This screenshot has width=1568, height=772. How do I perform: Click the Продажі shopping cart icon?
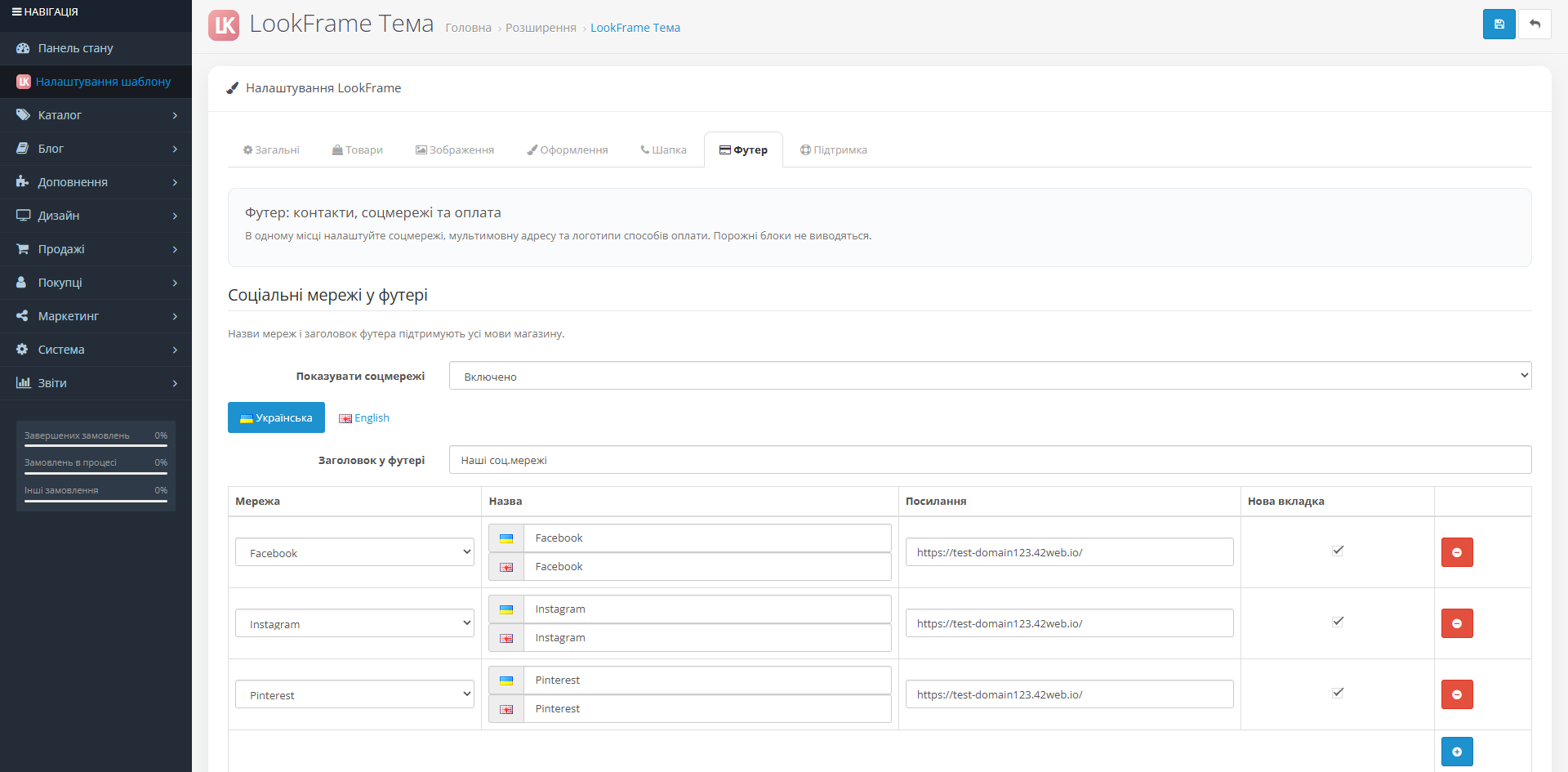click(23, 249)
